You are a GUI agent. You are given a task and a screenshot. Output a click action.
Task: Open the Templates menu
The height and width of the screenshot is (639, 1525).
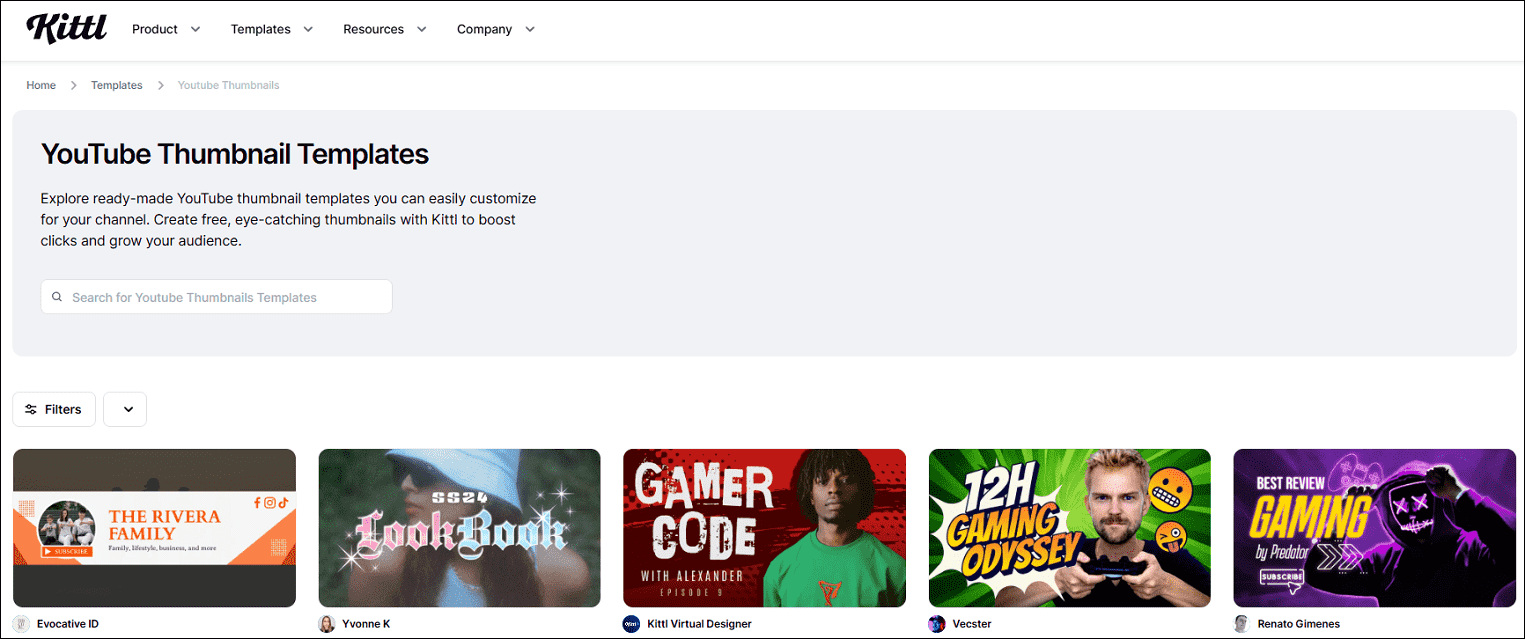click(x=260, y=29)
